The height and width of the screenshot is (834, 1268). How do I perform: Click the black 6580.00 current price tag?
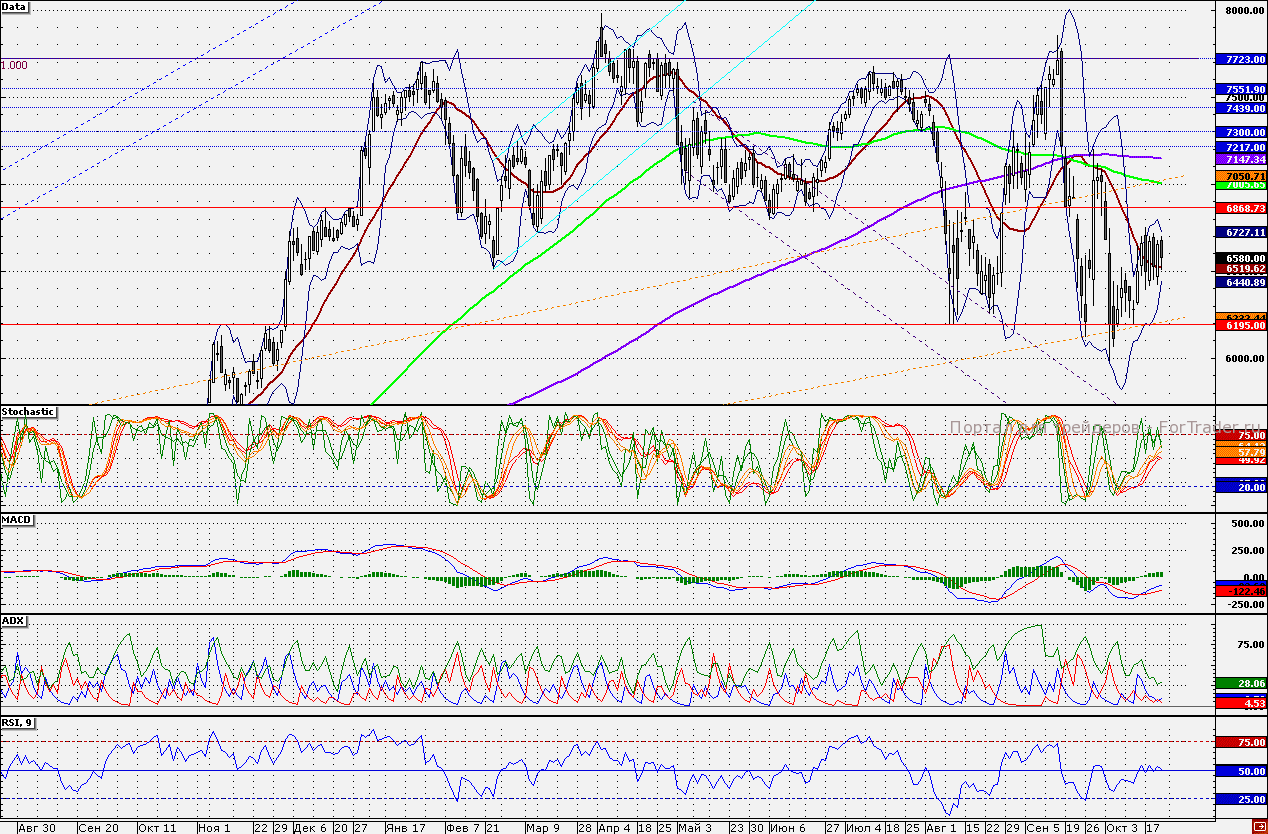[1240, 258]
